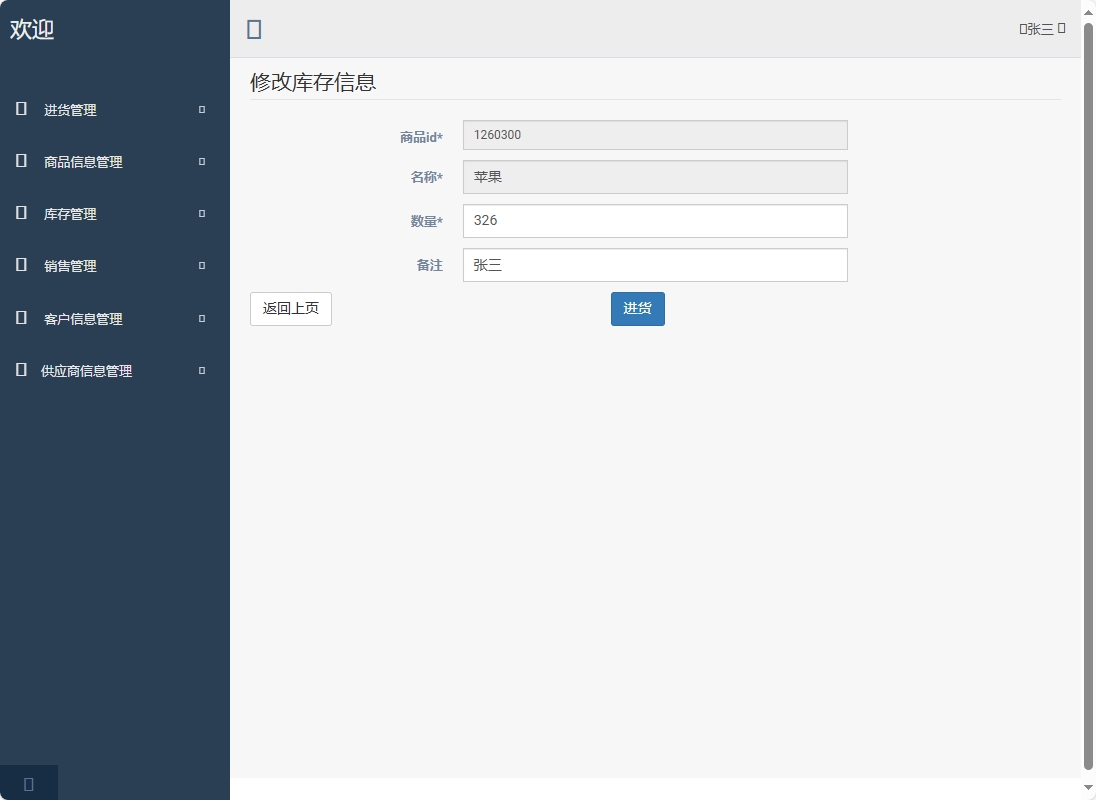
Task: Click the blue 进货 button
Action: point(637,309)
